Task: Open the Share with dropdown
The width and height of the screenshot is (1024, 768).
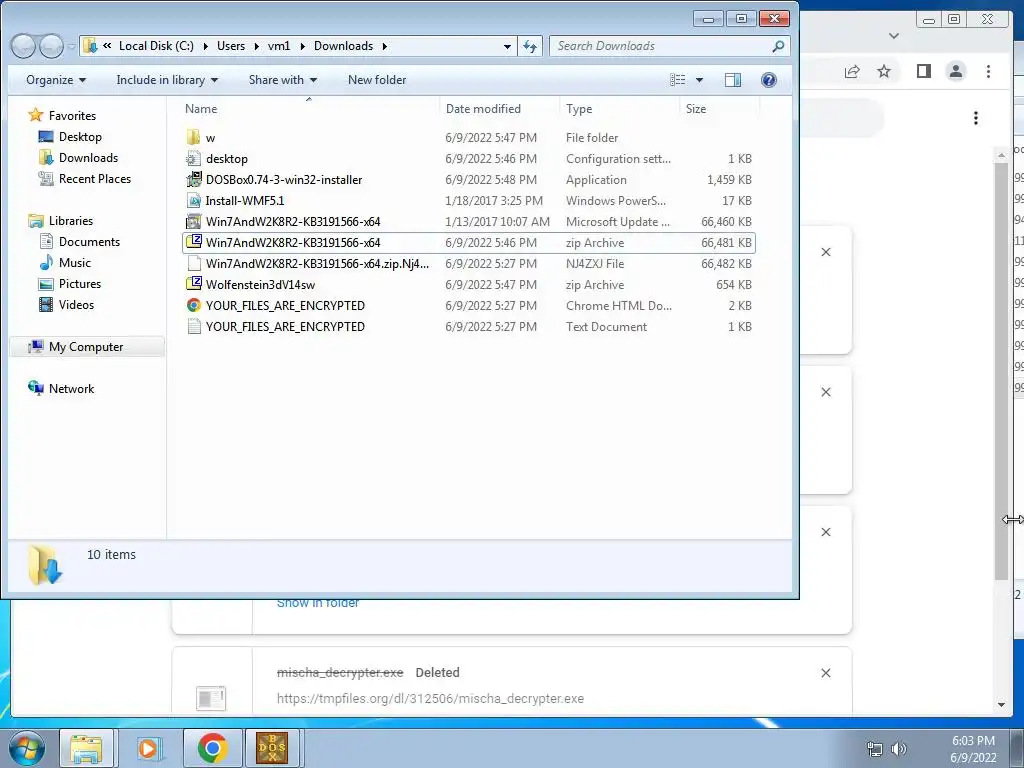Action: pyautogui.click(x=282, y=80)
